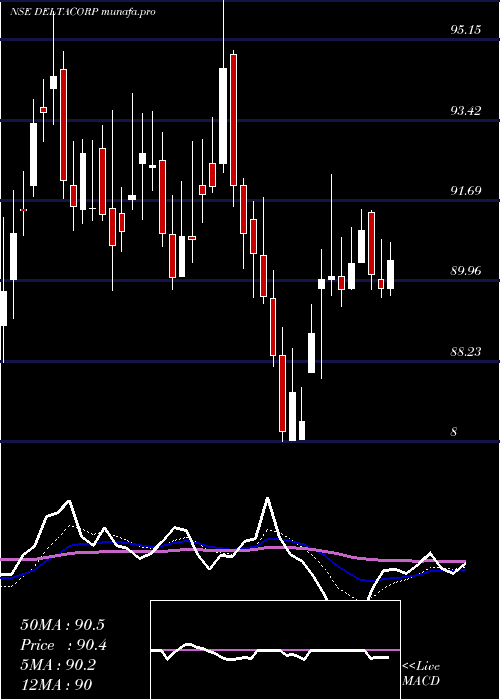
Task: Click the 88.23 price axis label
Action: pos(466,351)
